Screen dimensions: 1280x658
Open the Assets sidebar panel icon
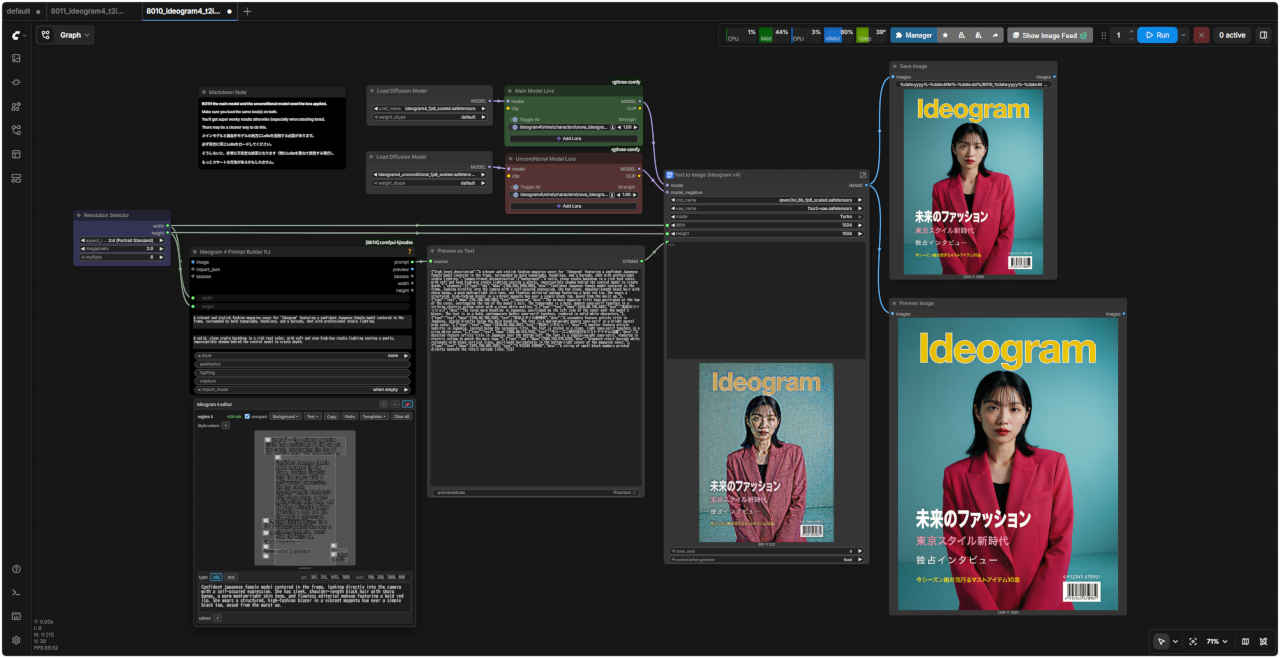(16, 58)
